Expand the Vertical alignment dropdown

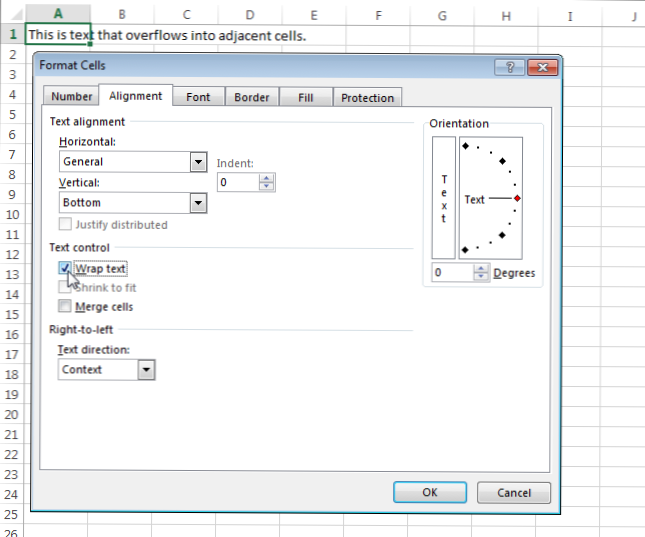(x=198, y=202)
